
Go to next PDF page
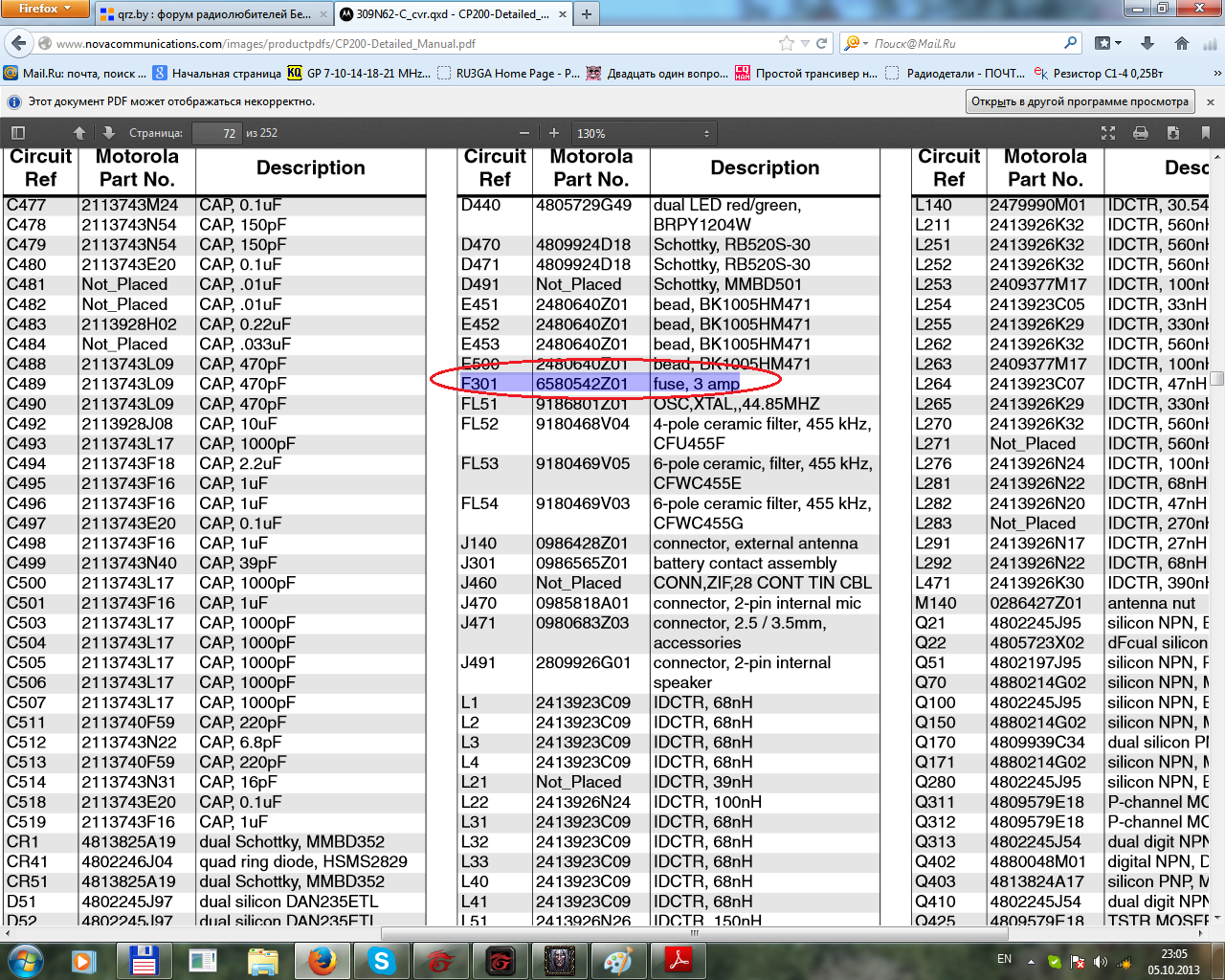point(108,133)
